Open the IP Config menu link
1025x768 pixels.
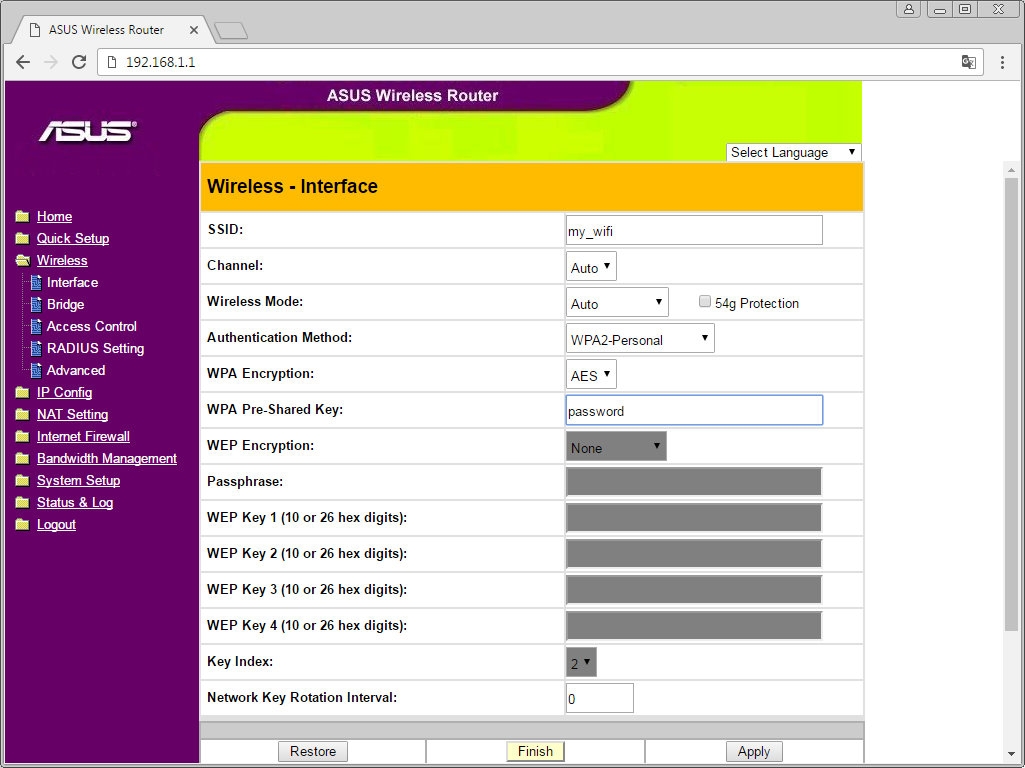point(64,392)
